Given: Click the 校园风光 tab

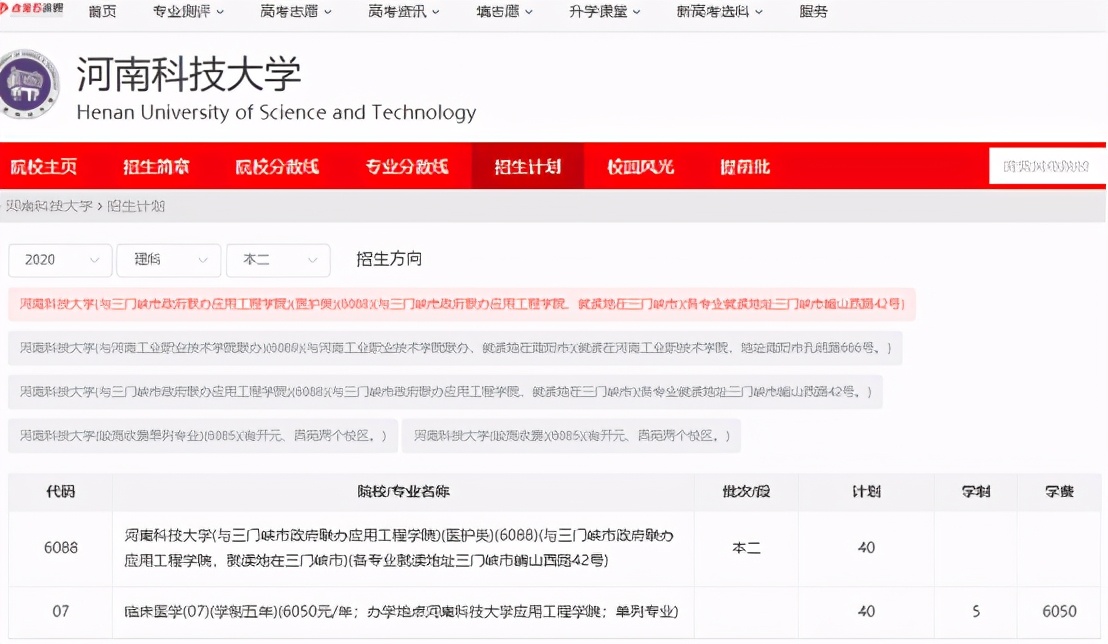Looking at the screenshot, I should click(x=637, y=165).
